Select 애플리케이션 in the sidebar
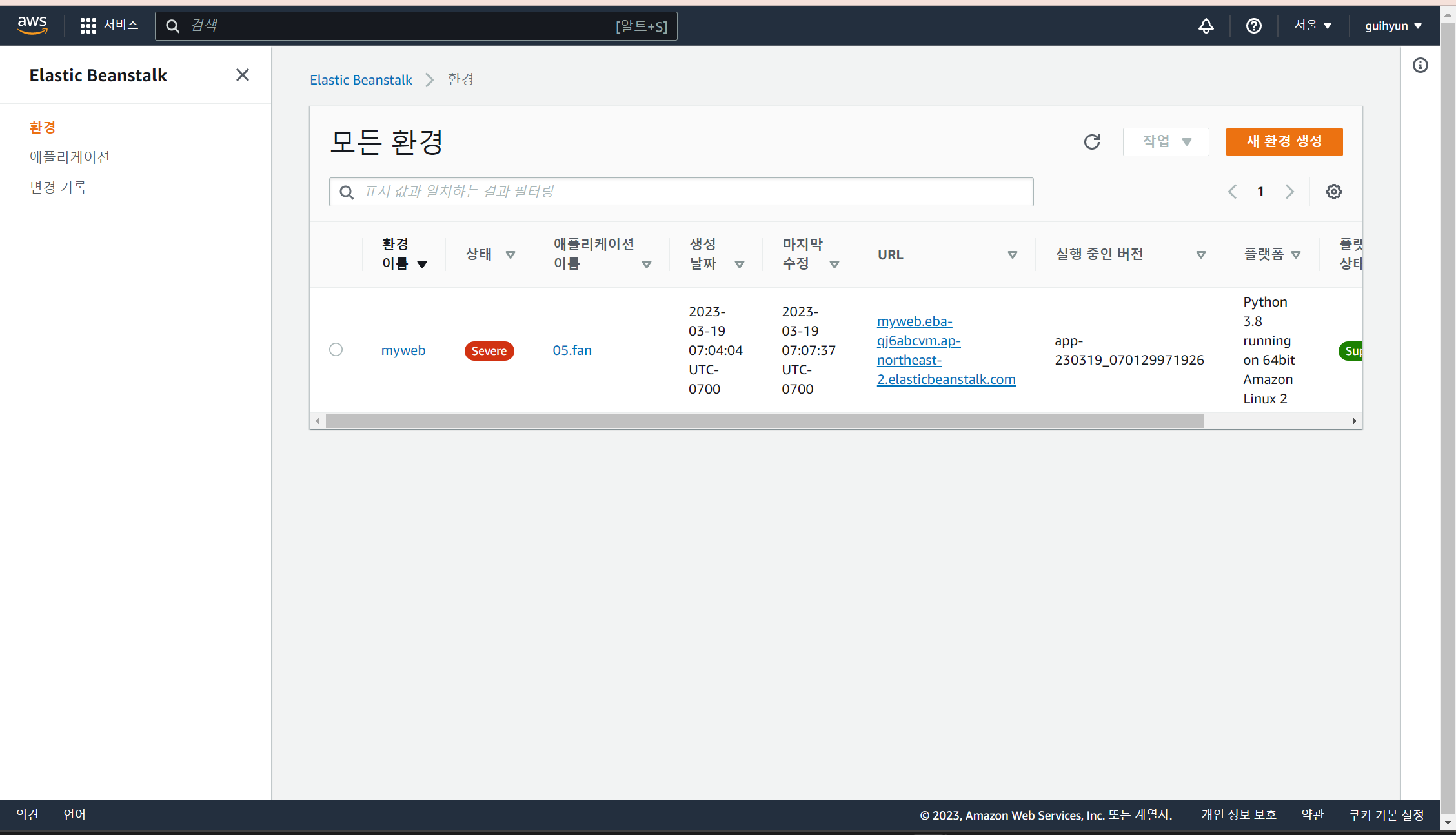1456x835 pixels. (x=70, y=157)
